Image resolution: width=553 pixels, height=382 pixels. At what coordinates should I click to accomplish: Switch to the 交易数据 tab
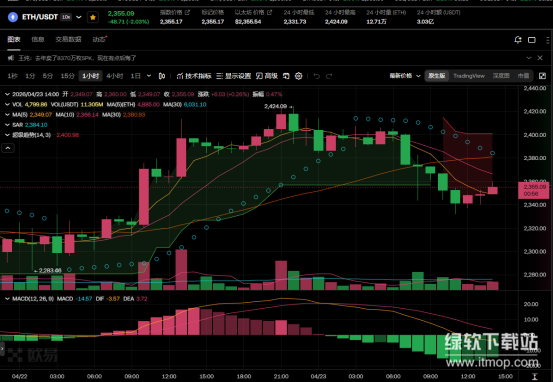(x=68, y=39)
